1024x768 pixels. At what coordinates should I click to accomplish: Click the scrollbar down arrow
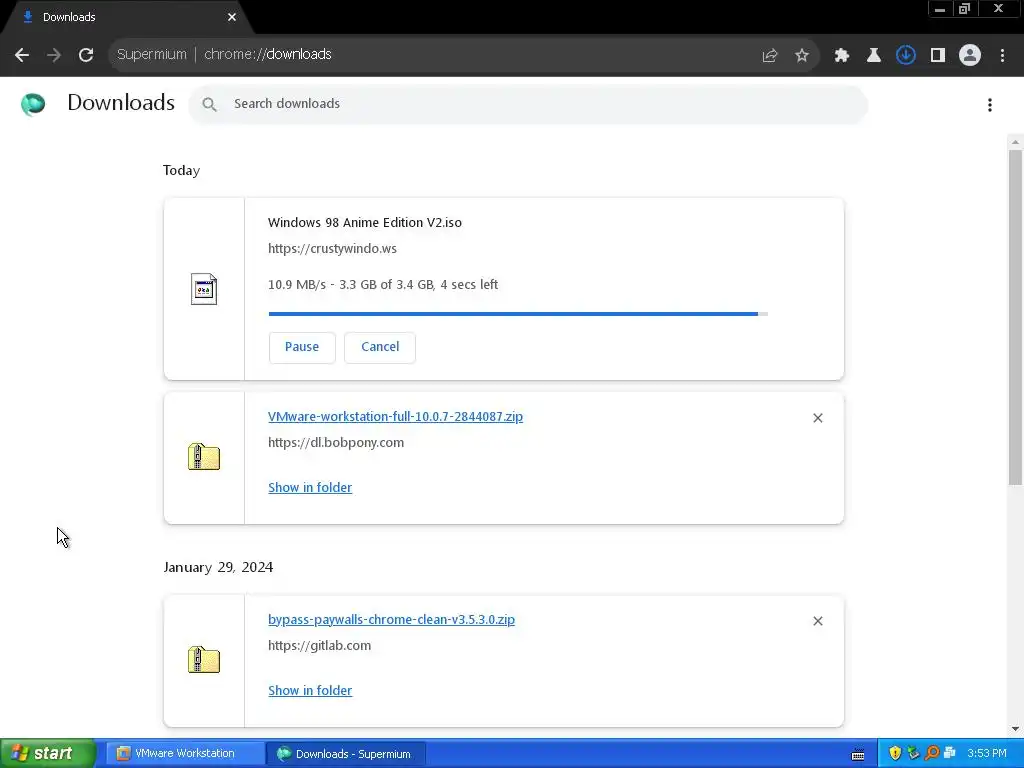(x=1016, y=729)
